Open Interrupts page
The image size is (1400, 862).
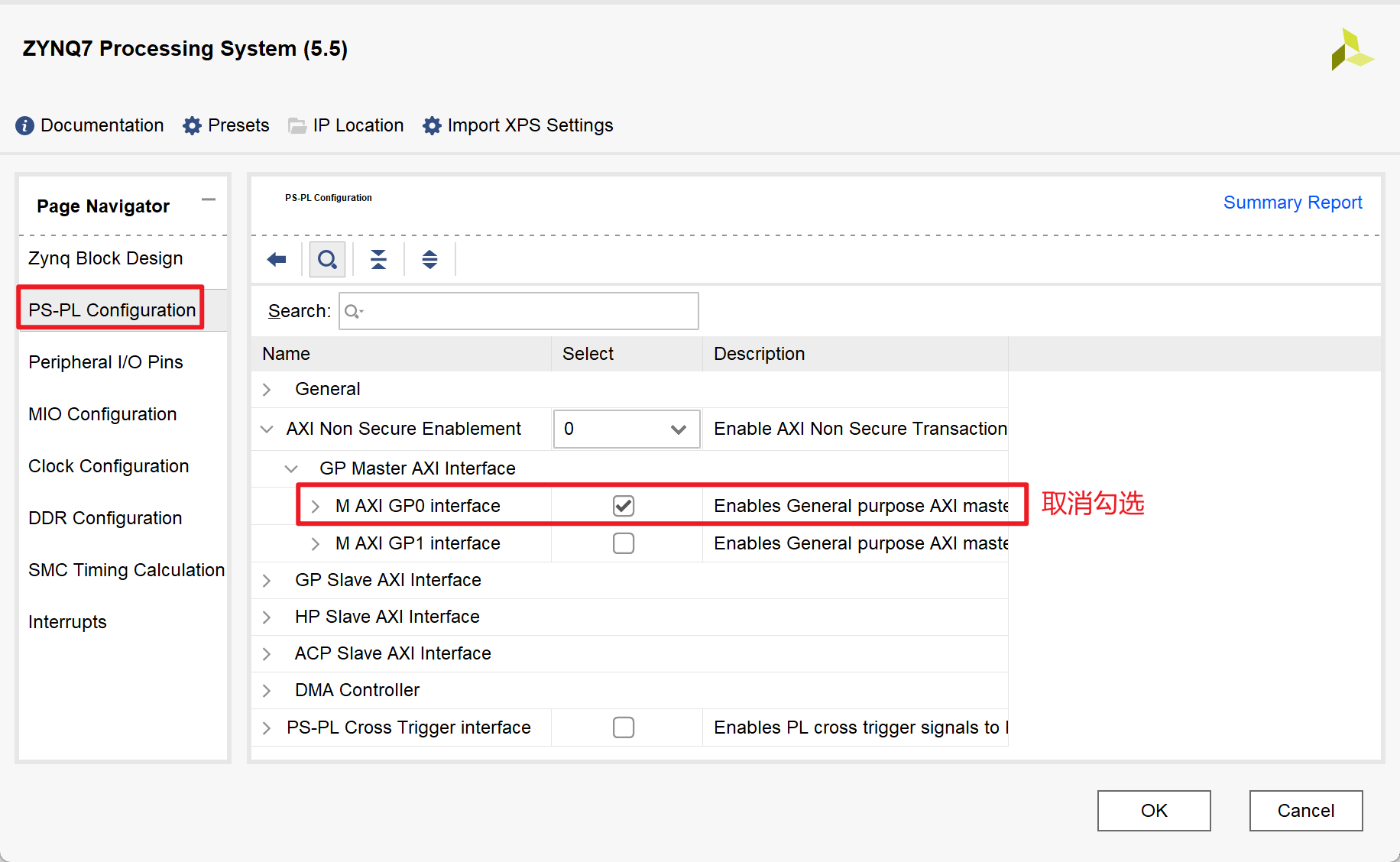coord(67,622)
